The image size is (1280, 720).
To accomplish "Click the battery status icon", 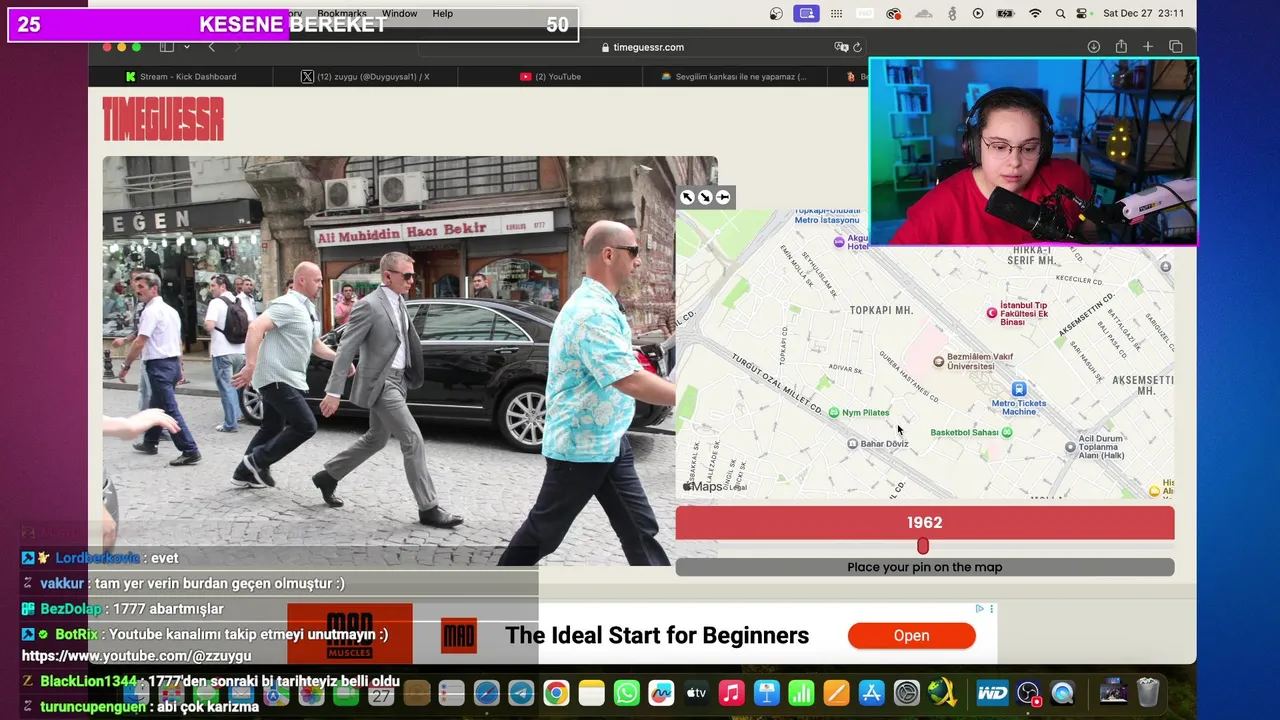I will click(1006, 14).
